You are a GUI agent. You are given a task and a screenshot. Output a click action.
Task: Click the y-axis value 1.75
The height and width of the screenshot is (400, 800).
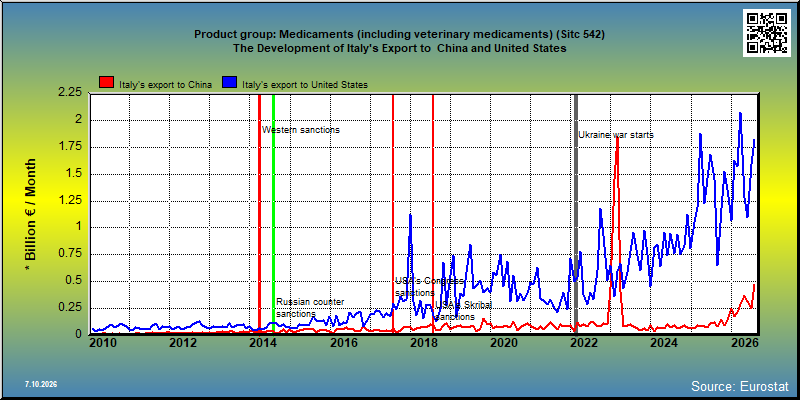(x=71, y=147)
